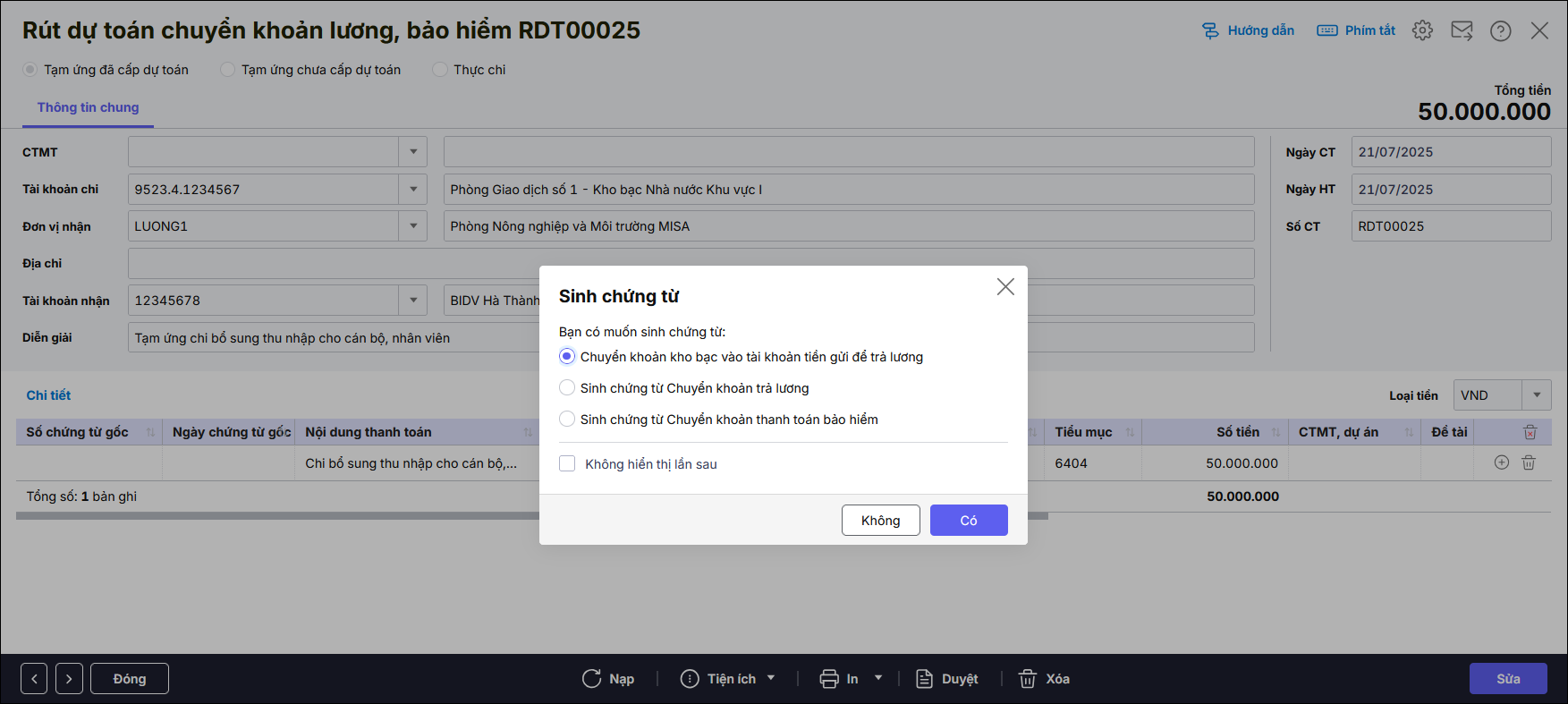
Task: Click the Nạp reload icon
Action: coord(592,679)
